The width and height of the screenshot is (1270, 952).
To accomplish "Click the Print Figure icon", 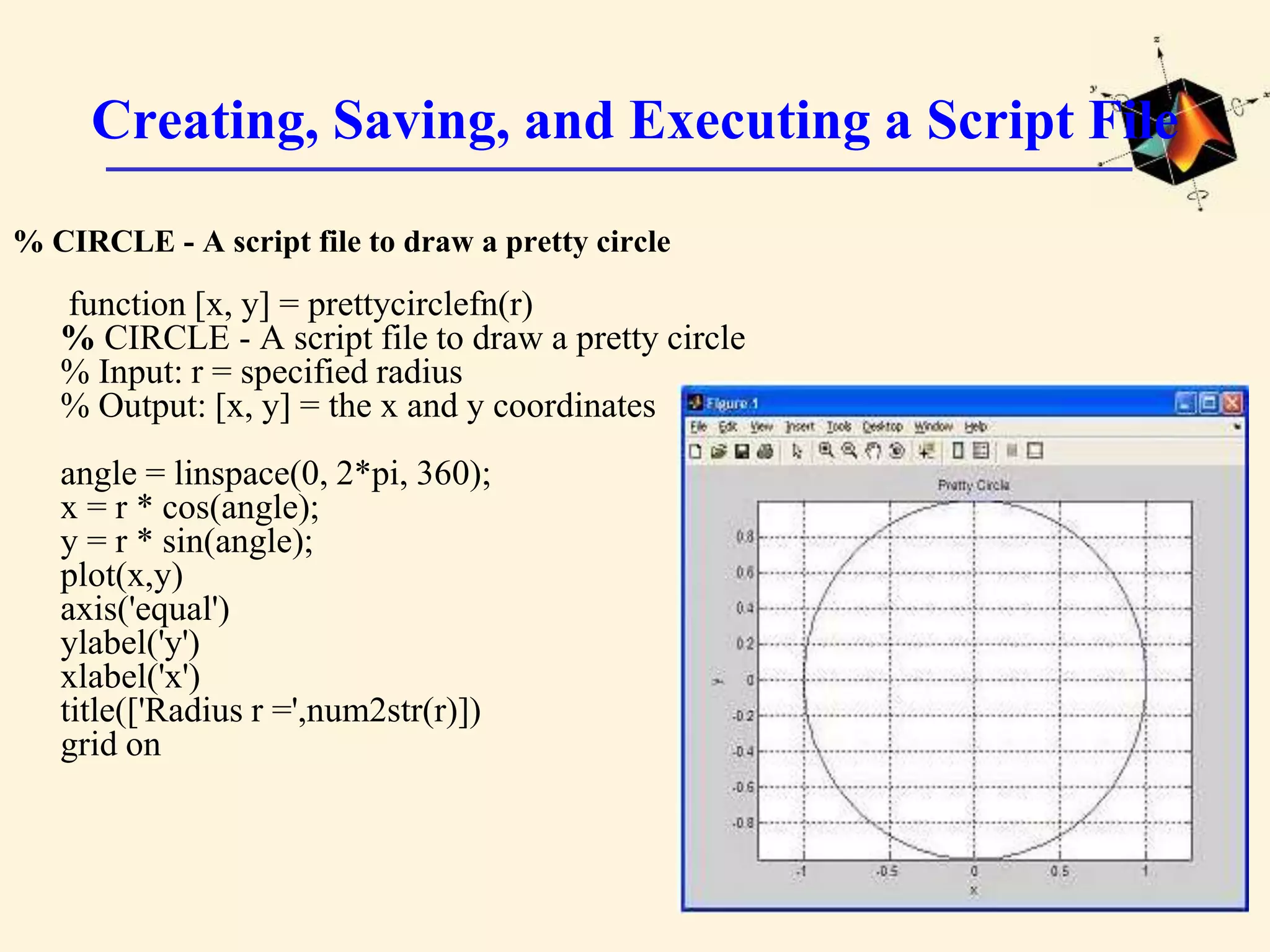I will coord(765,451).
